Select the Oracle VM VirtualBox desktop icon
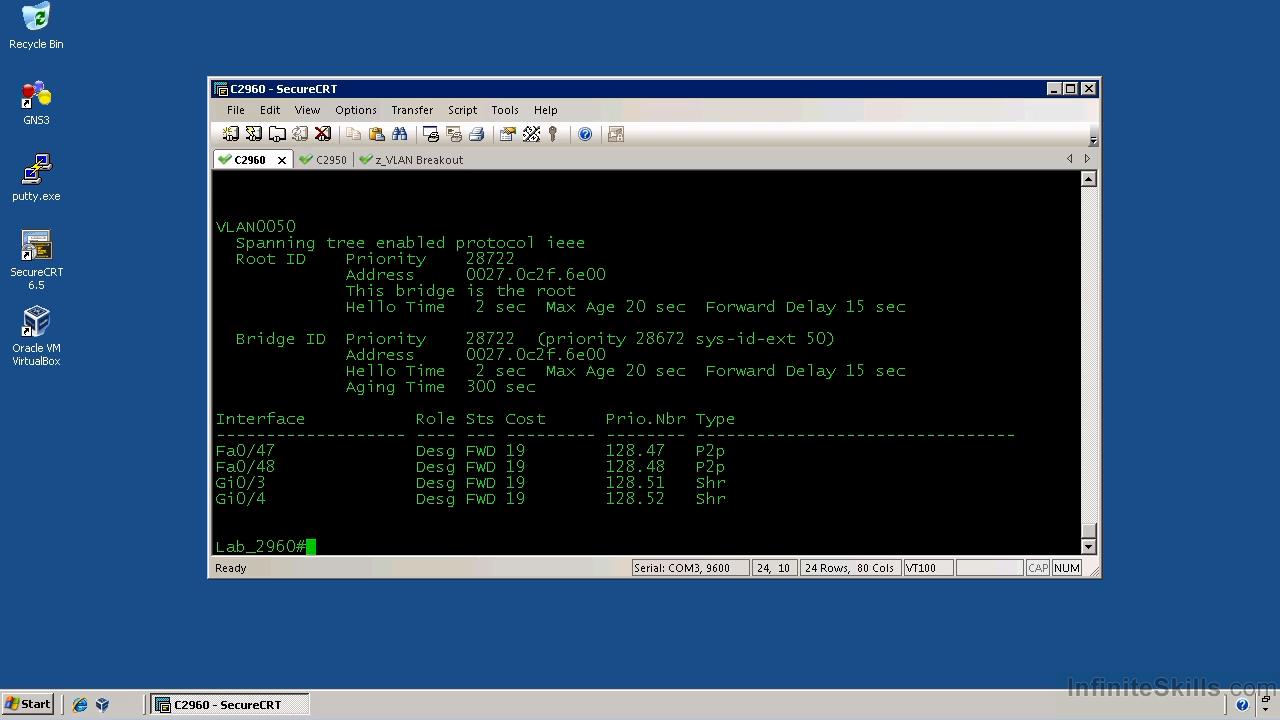This screenshot has width=1280, height=720. [36, 336]
